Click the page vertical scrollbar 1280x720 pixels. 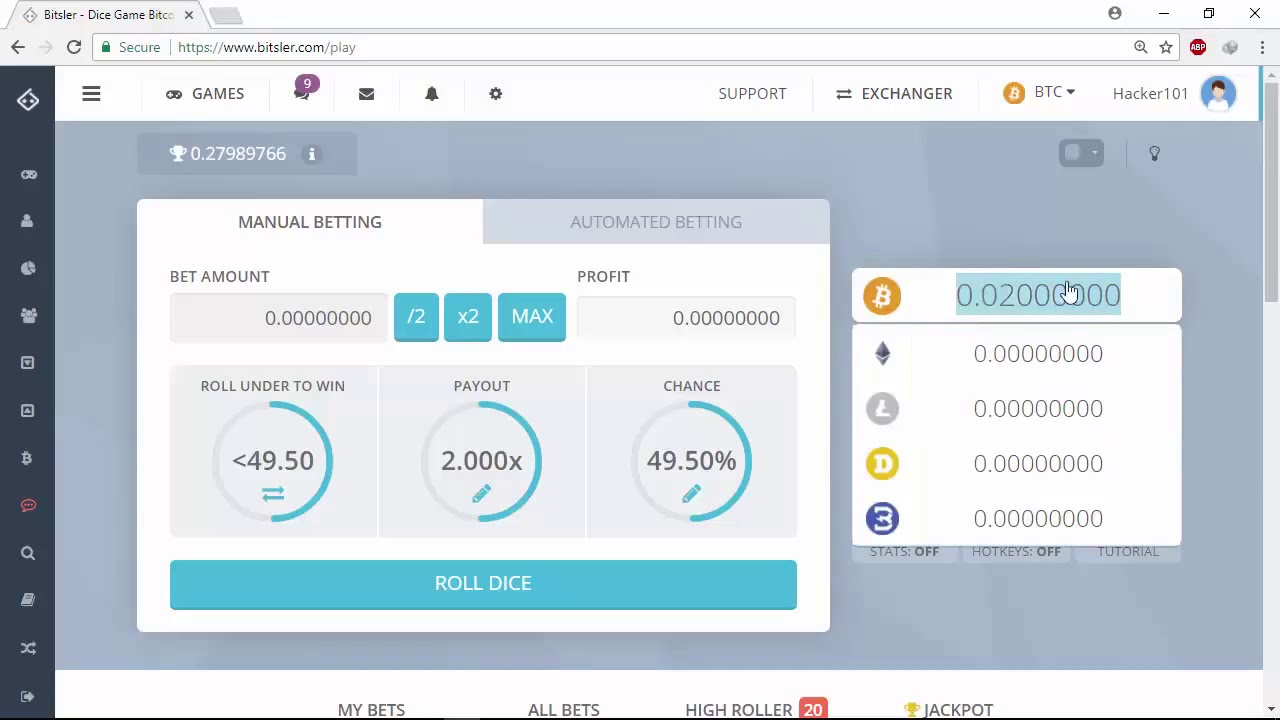(x=1271, y=190)
